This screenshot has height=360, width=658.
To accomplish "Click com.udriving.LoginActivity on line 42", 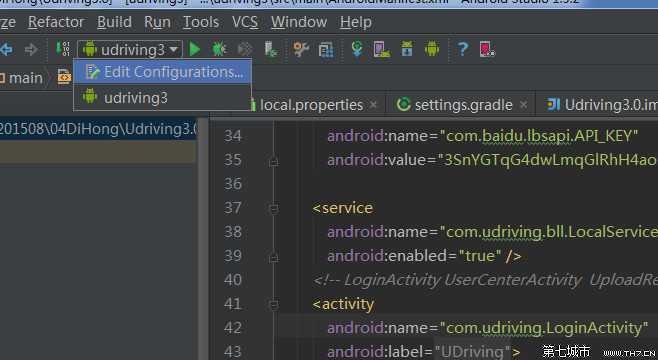I will point(543,328).
